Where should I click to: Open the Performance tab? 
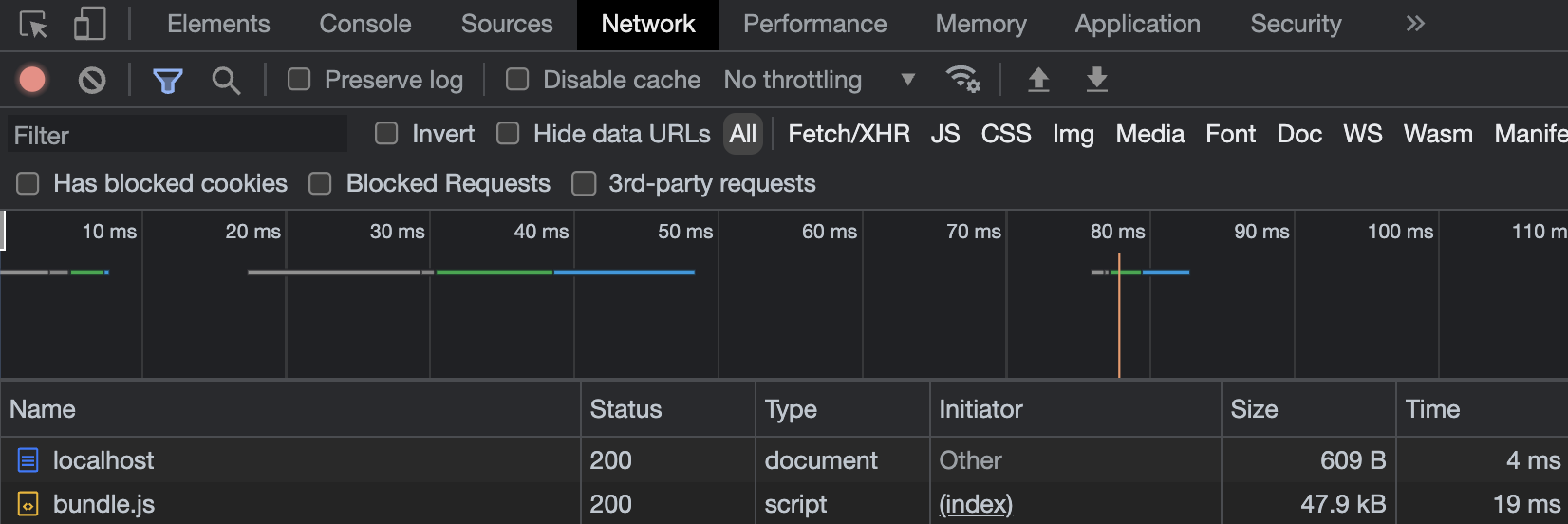[814, 24]
